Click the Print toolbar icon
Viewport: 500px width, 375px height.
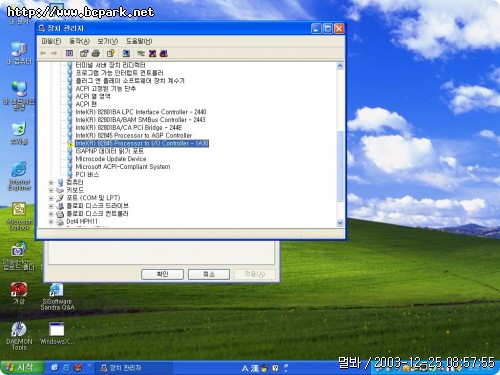point(96,53)
